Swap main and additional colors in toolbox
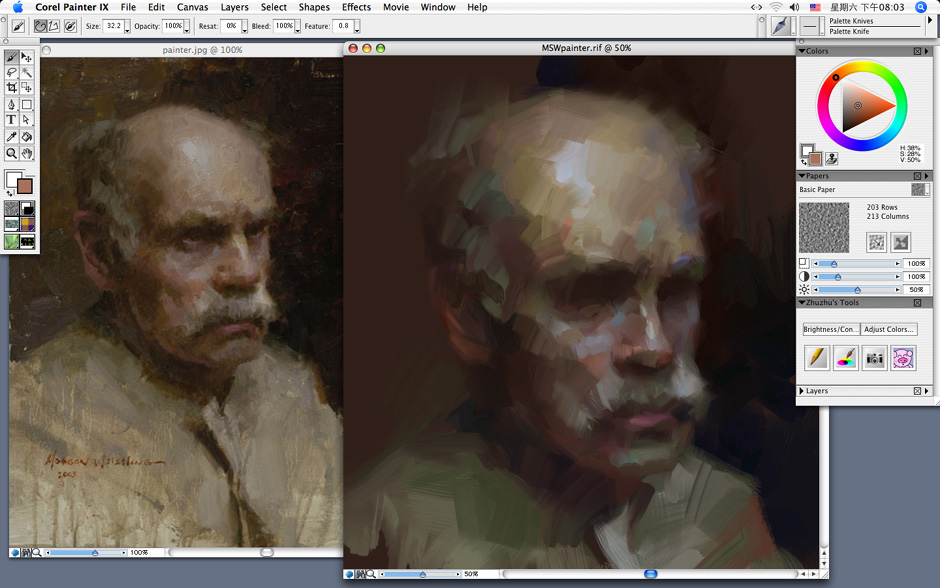940x588 pixels. tap(9, 193)
